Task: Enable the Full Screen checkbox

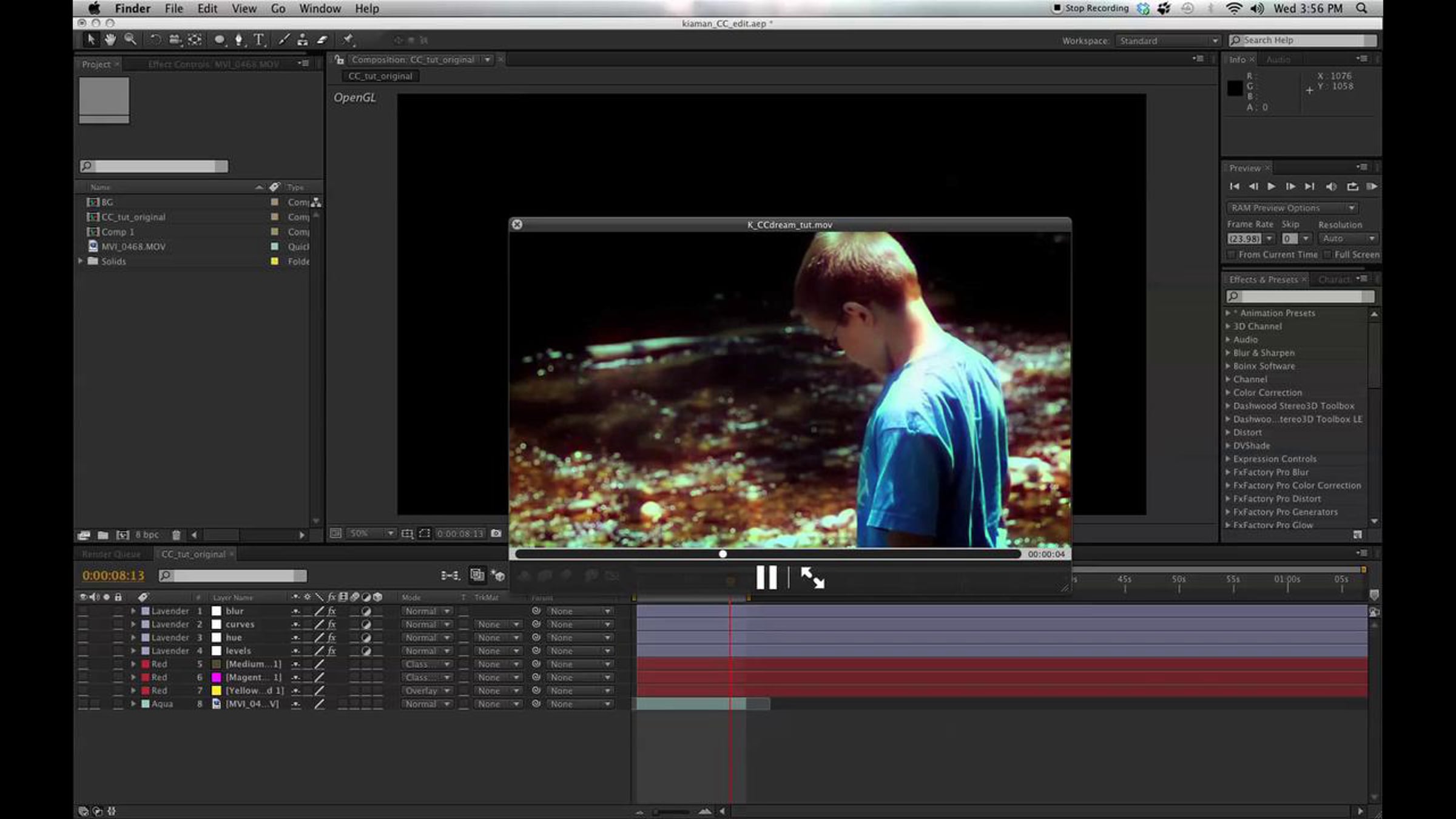Action: (x=1327, y=255)
